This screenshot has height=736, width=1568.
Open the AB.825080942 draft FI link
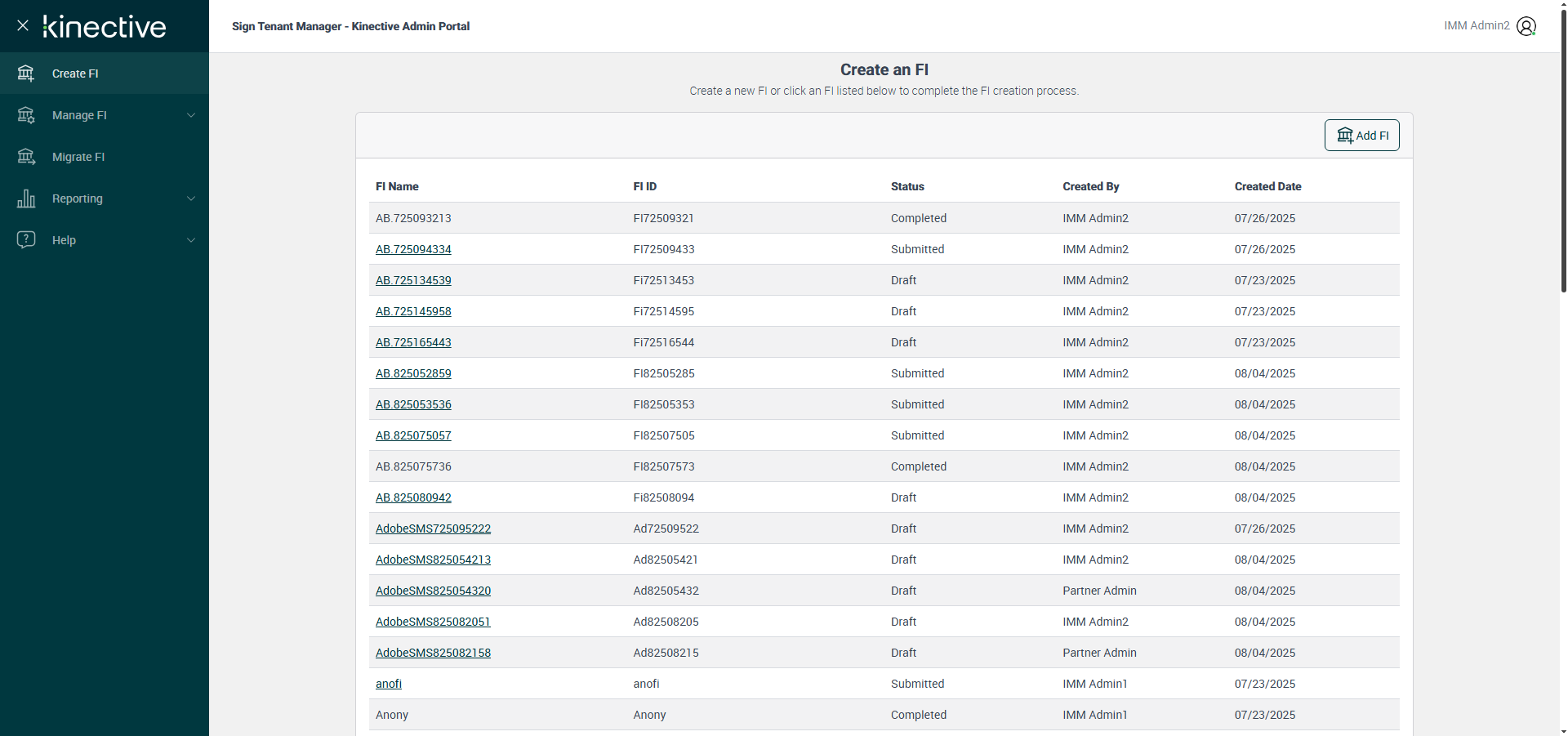(413, 497)
